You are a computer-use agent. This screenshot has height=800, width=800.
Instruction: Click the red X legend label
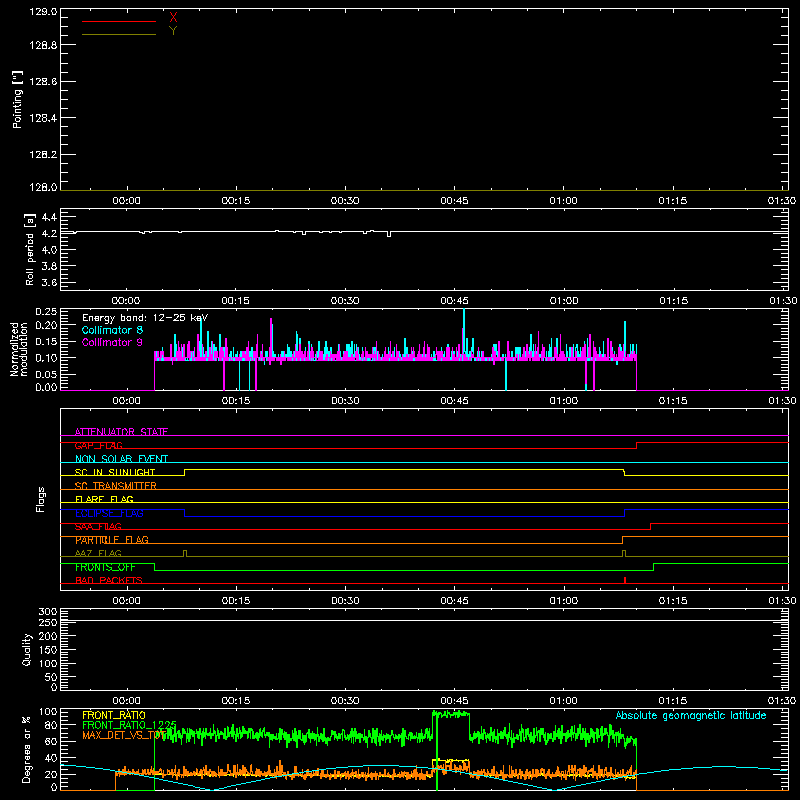pyautogui.click(x=173, y=18)
